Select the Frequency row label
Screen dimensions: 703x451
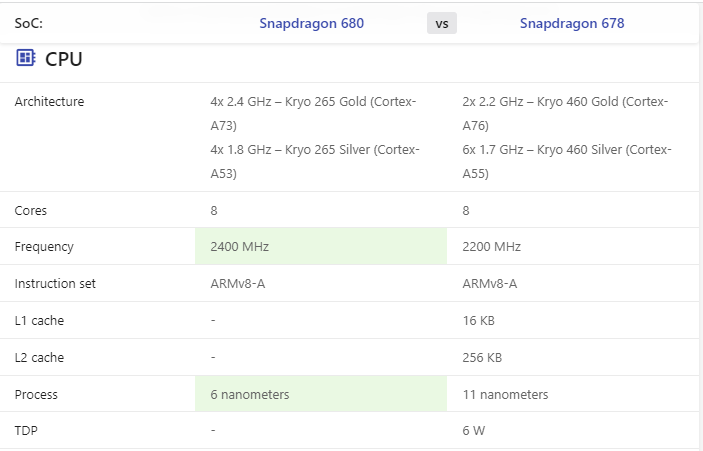tap(44, 247)
